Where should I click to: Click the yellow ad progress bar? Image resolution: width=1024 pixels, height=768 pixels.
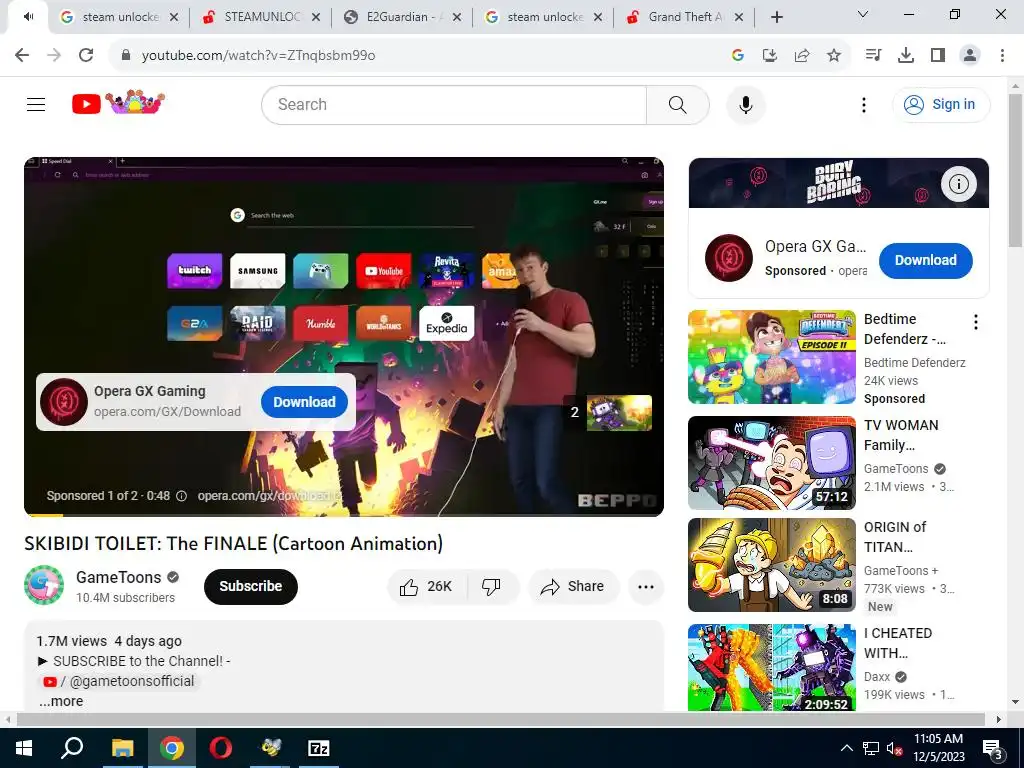click(43, 515)
